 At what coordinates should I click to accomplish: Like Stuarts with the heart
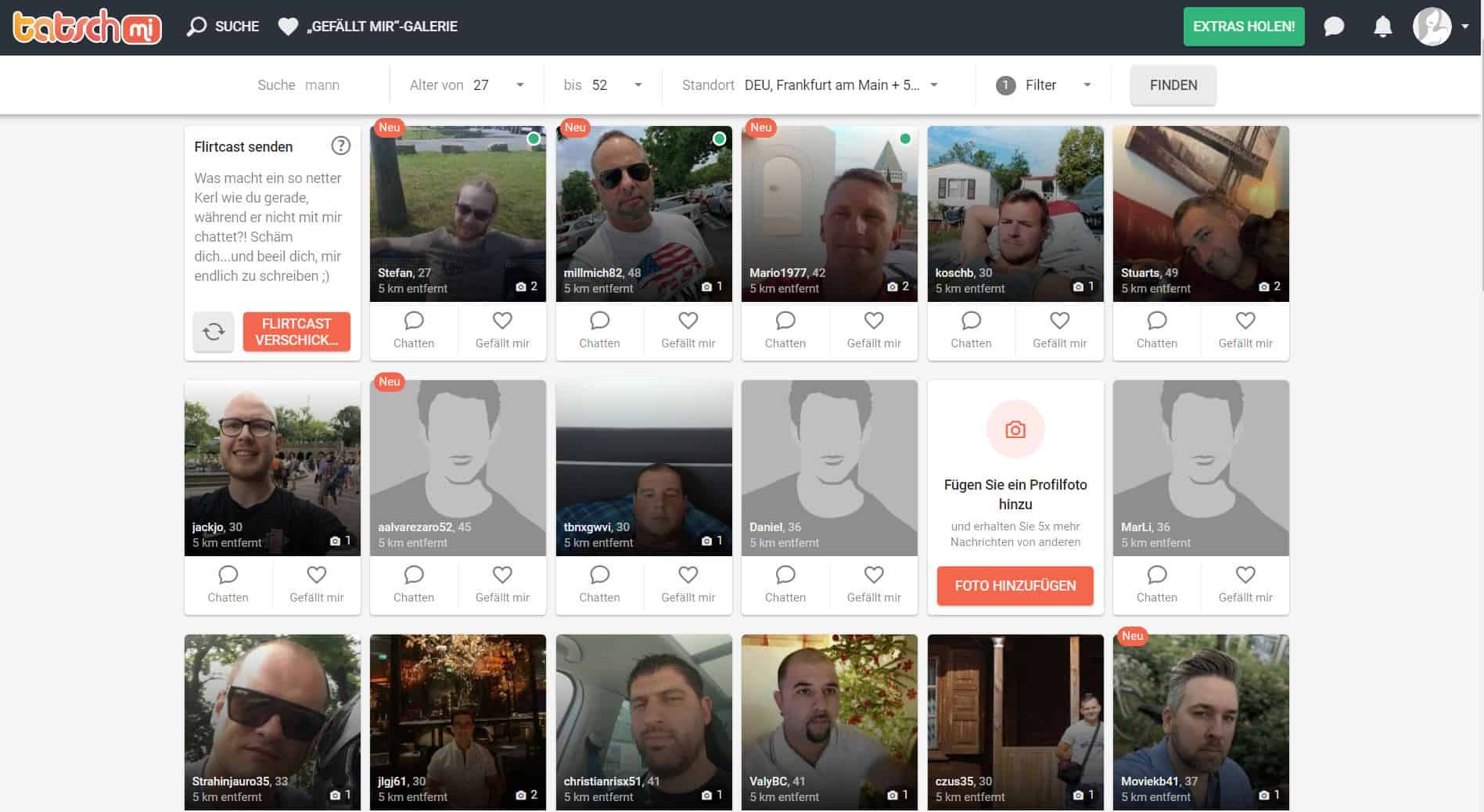1245,331
